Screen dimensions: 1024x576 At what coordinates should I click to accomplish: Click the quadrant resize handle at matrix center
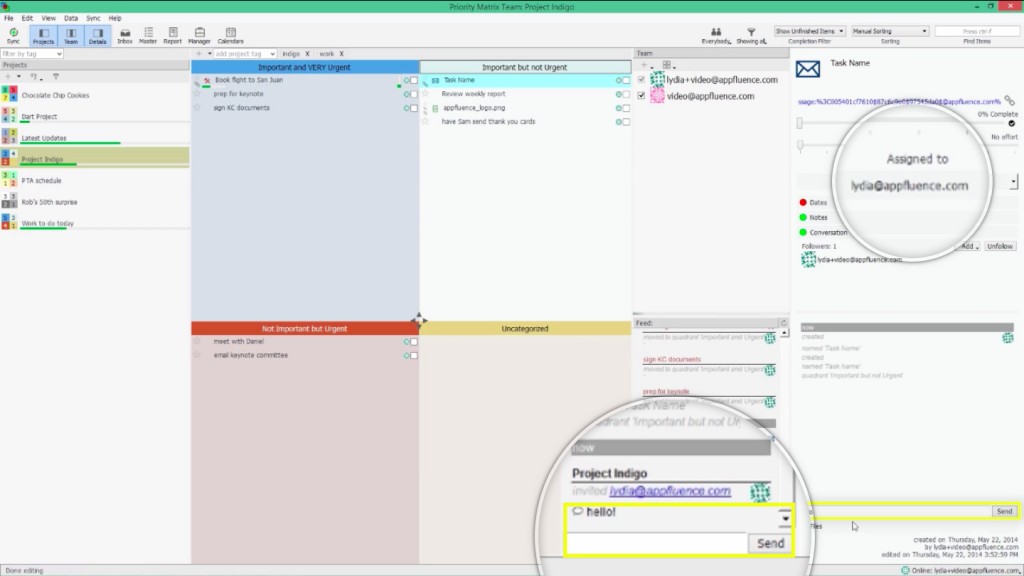click(x=419, y=319)
